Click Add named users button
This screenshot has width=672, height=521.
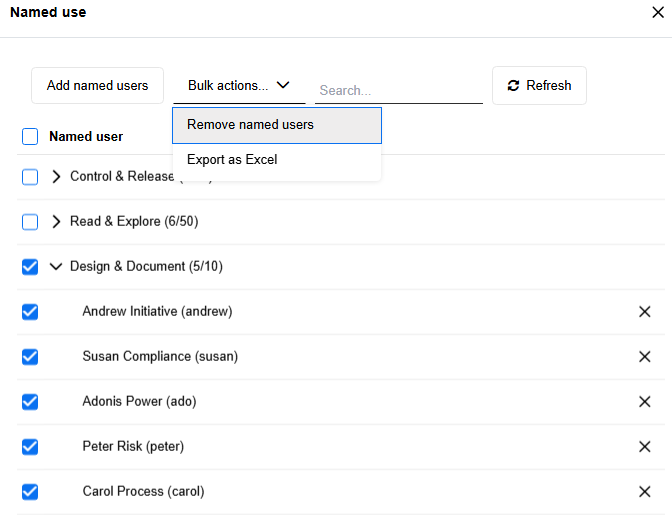pos(97,85)
